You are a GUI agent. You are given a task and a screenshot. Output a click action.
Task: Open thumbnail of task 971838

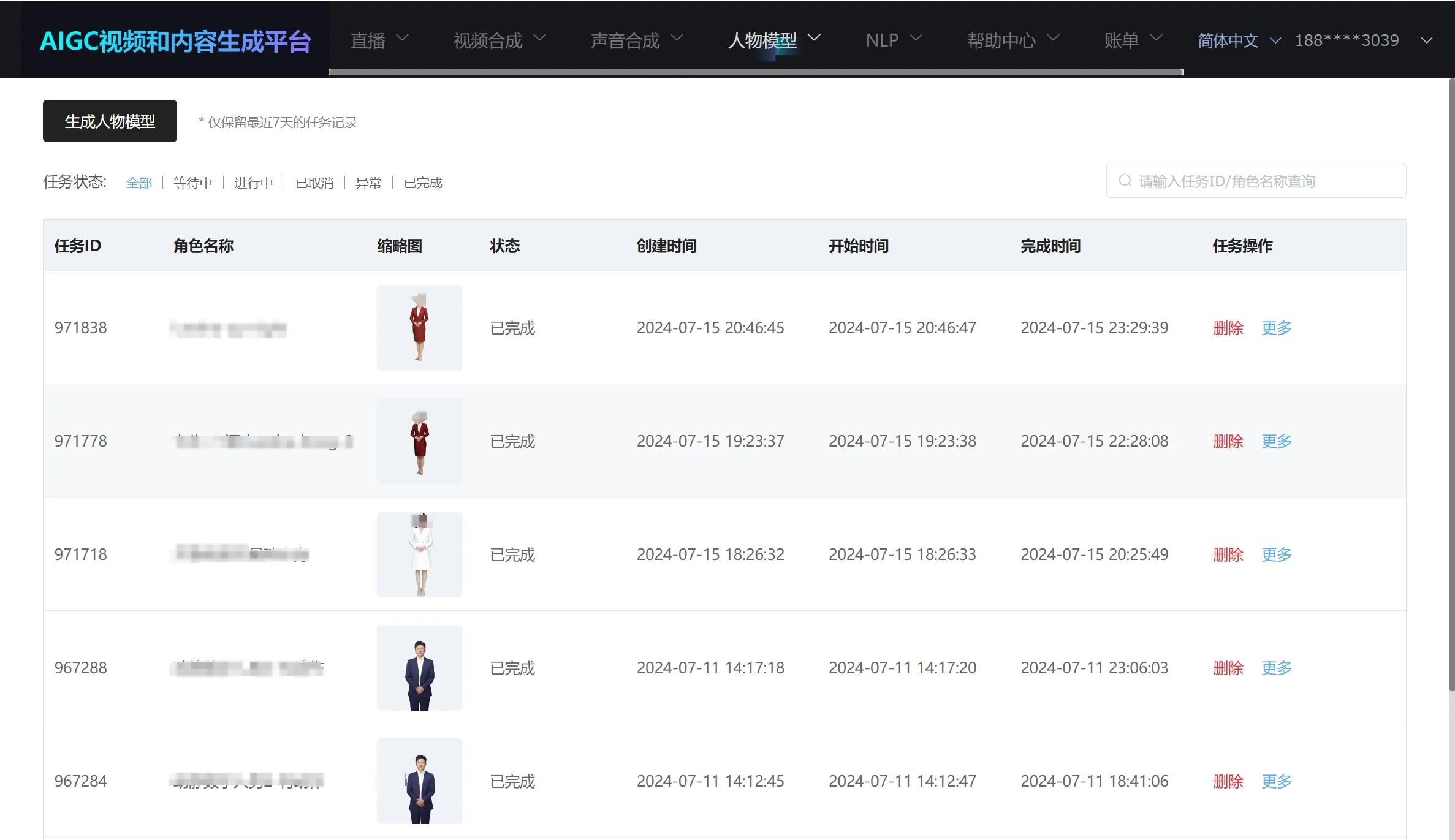point(419,327)
